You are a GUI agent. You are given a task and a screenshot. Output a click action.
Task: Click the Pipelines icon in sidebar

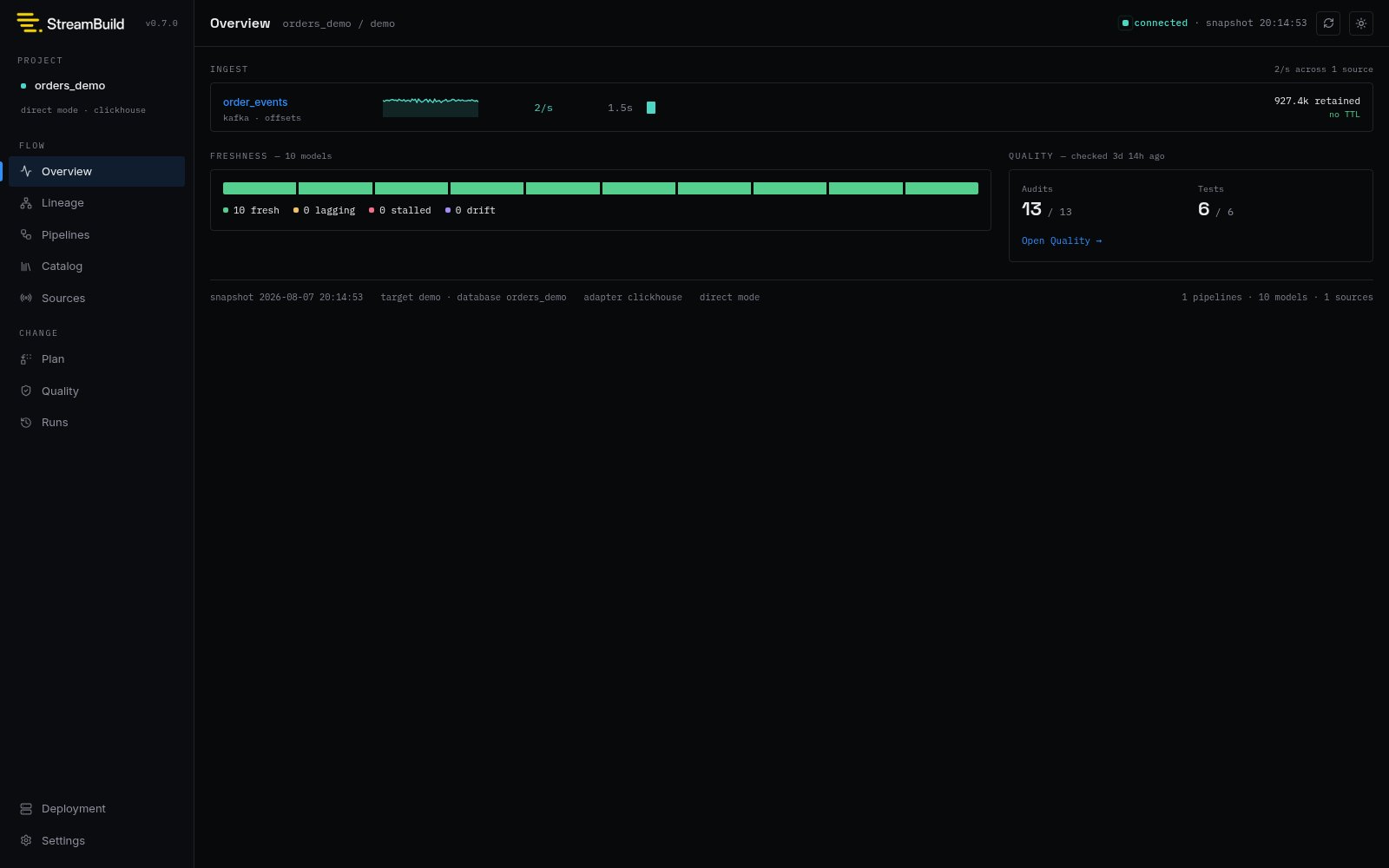[26, 235]
